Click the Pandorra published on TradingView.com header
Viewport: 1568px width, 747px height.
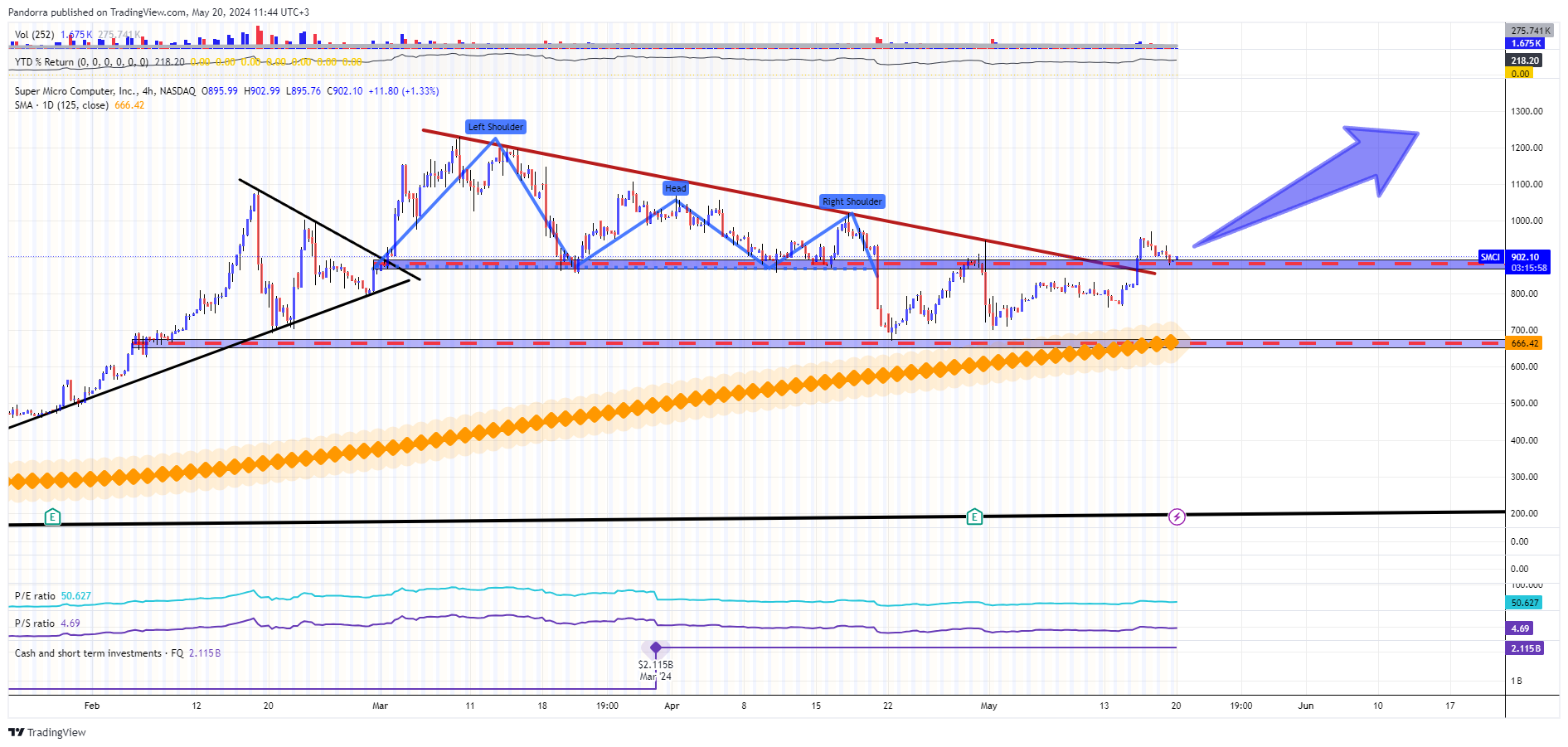coord(158,12)
